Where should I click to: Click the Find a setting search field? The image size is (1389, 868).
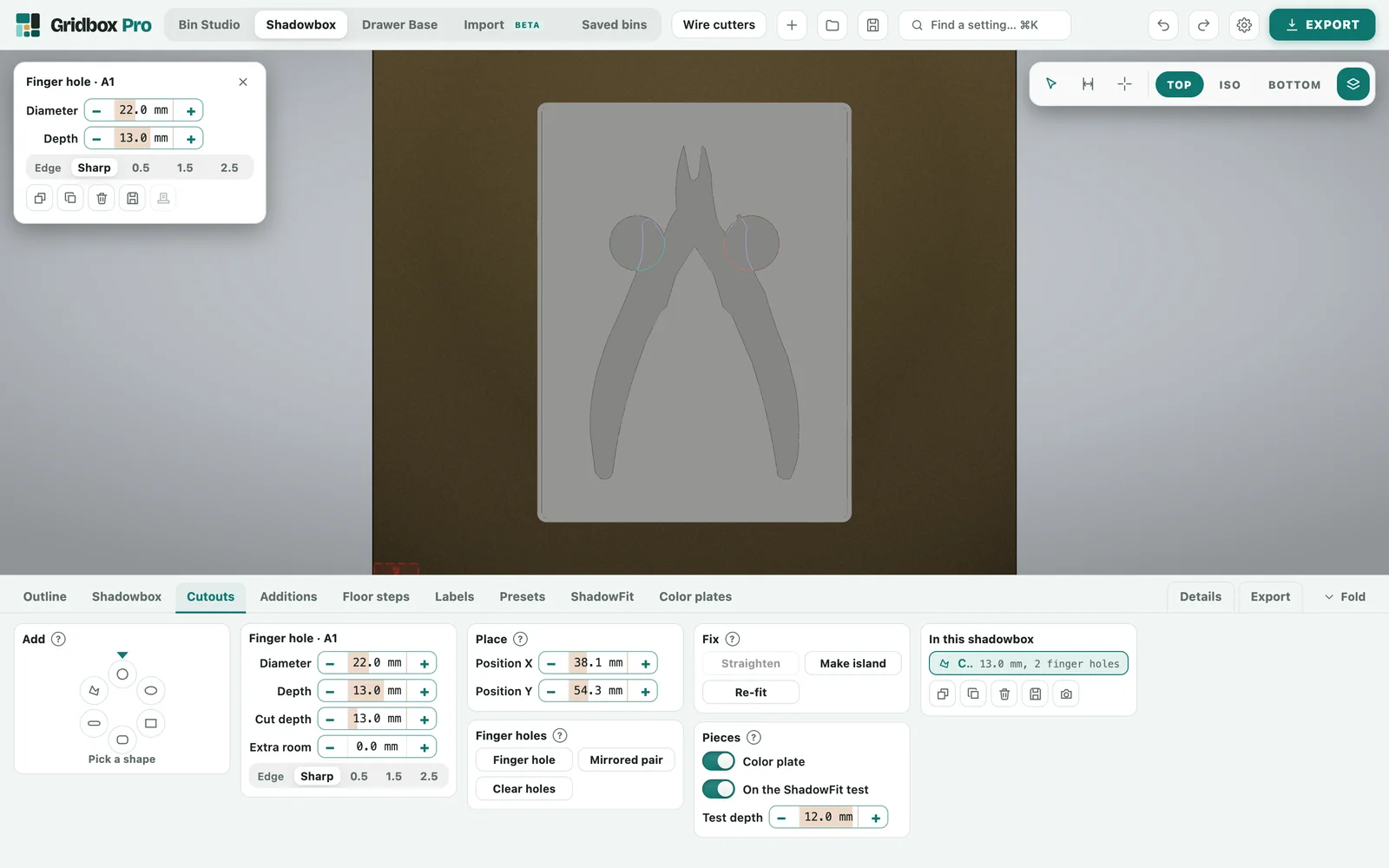(984, 25)
